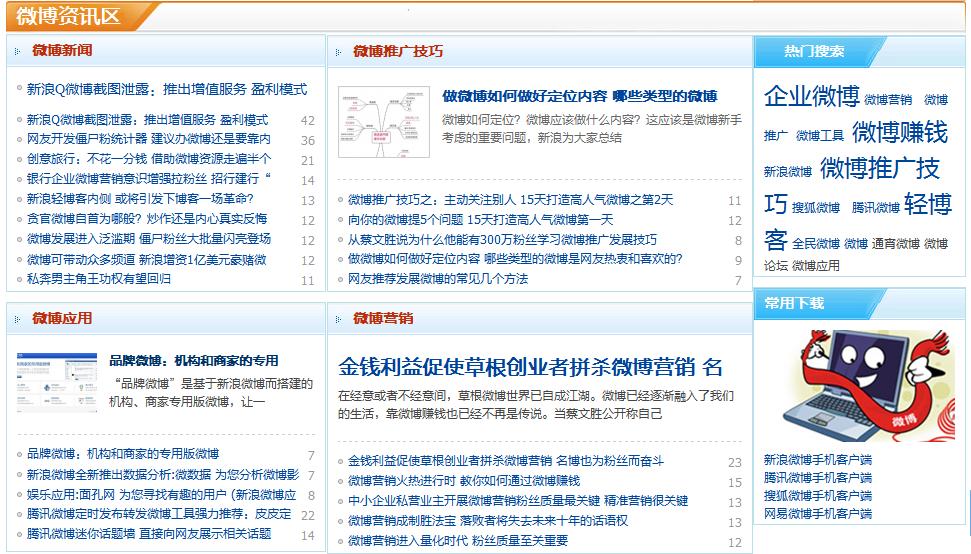This screenshot has width=971, height=554.
Task: Select hot search tag 搜狐微博
Action: pyautogui.click(x=816, y=207)
